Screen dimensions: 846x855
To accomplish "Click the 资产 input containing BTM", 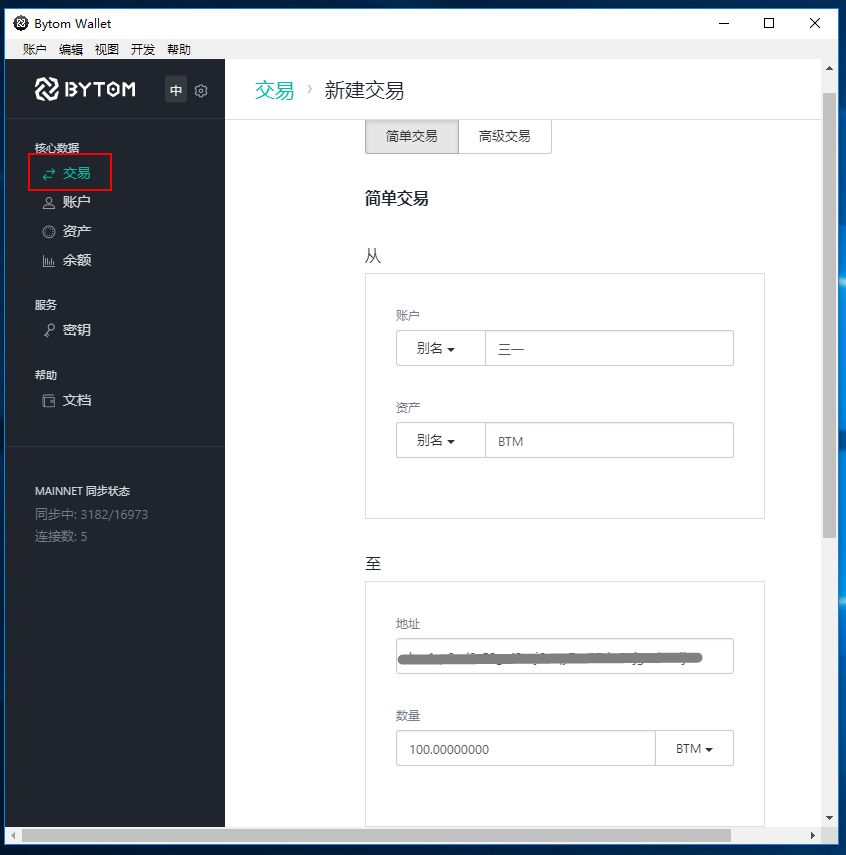I will pos(609,440).
